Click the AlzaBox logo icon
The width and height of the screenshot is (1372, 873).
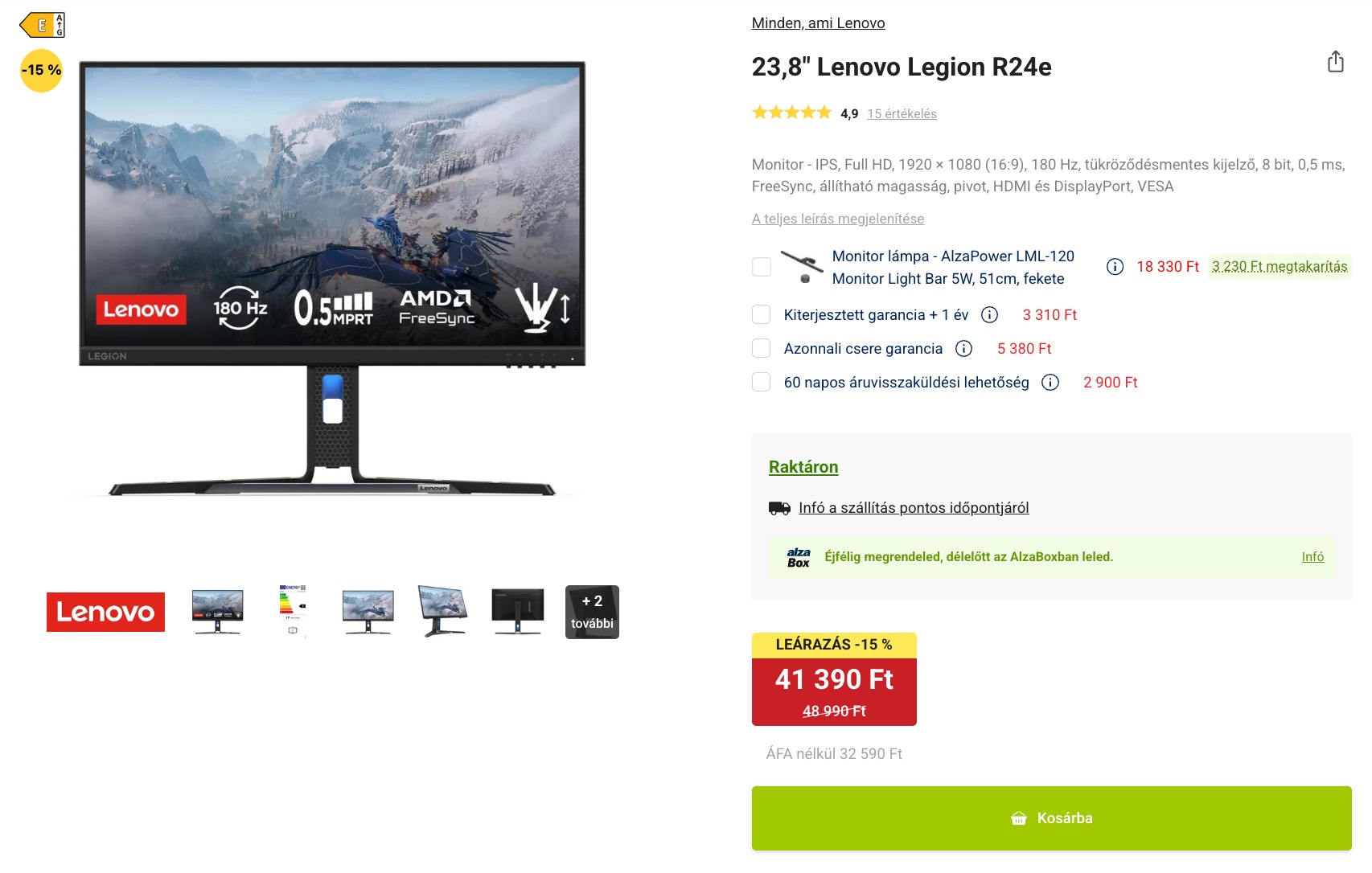pyautogui.click(x=799, y=557)
